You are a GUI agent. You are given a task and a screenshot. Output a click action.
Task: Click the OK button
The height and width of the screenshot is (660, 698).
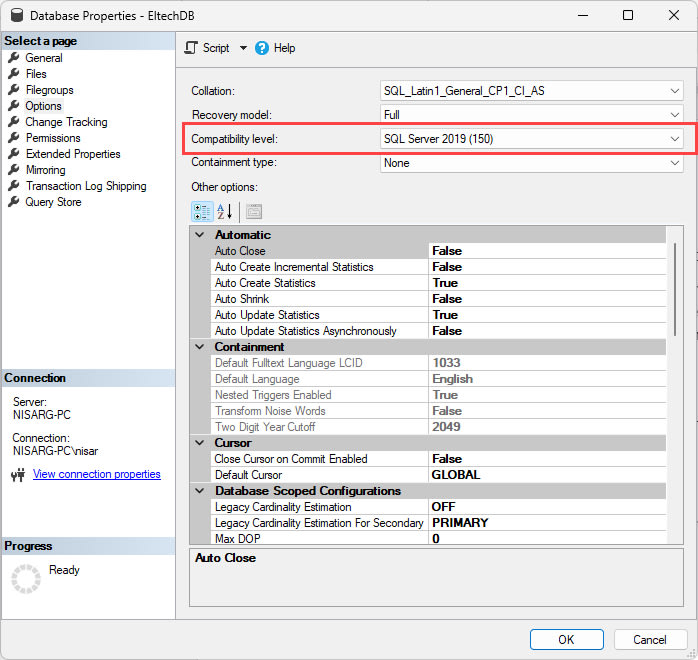click(566, 640)
